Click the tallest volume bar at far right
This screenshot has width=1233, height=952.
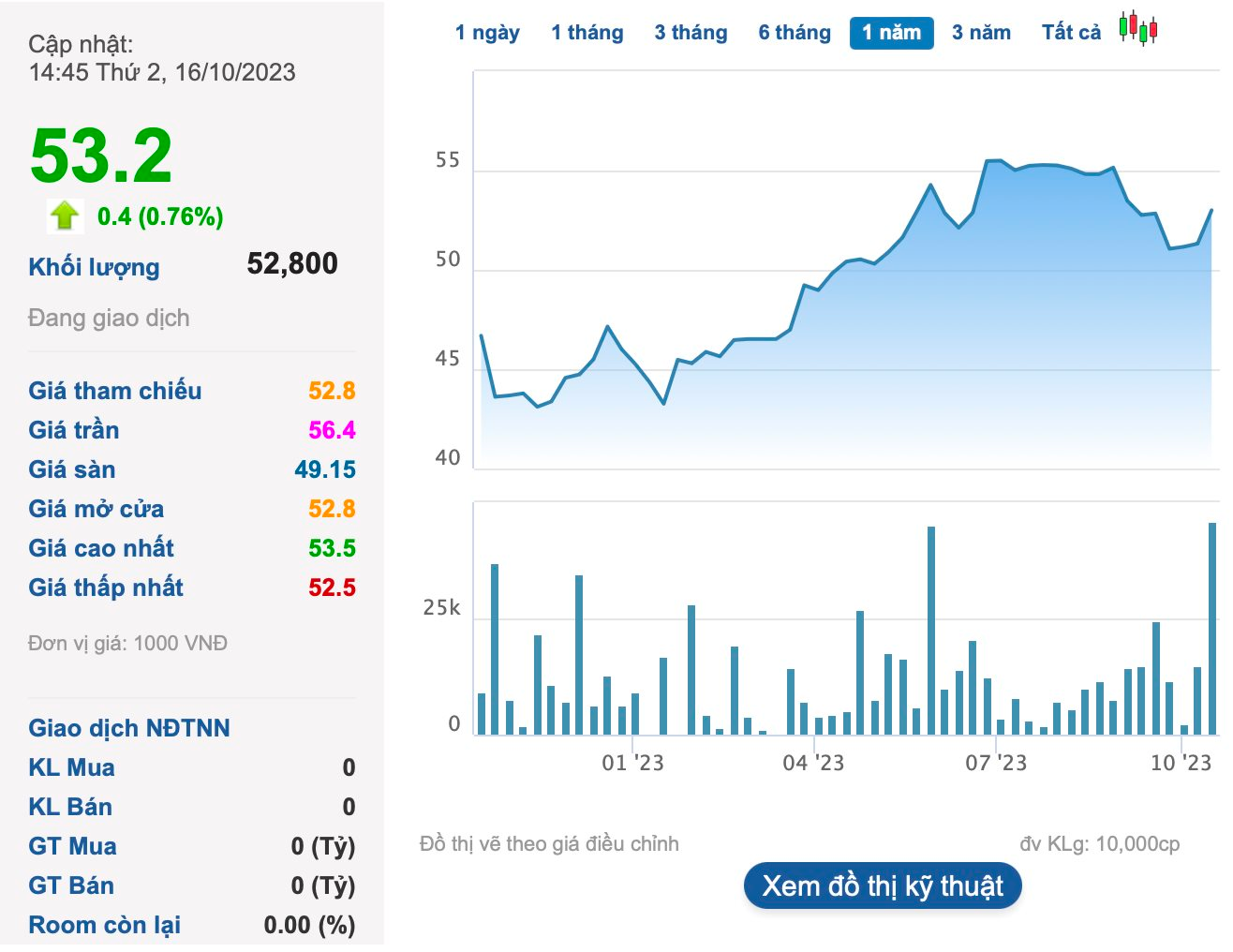1212,629
